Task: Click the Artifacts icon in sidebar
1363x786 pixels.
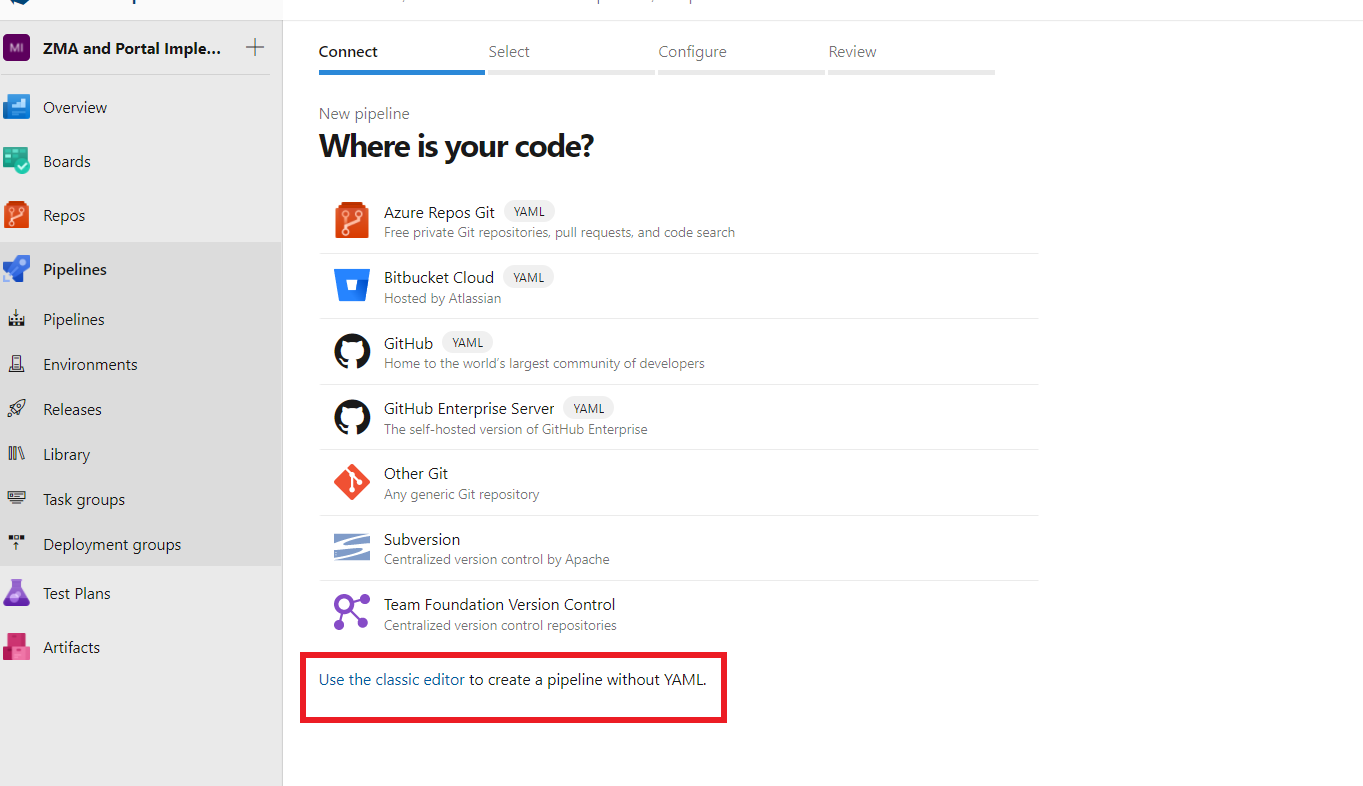Action: (17, 647)
